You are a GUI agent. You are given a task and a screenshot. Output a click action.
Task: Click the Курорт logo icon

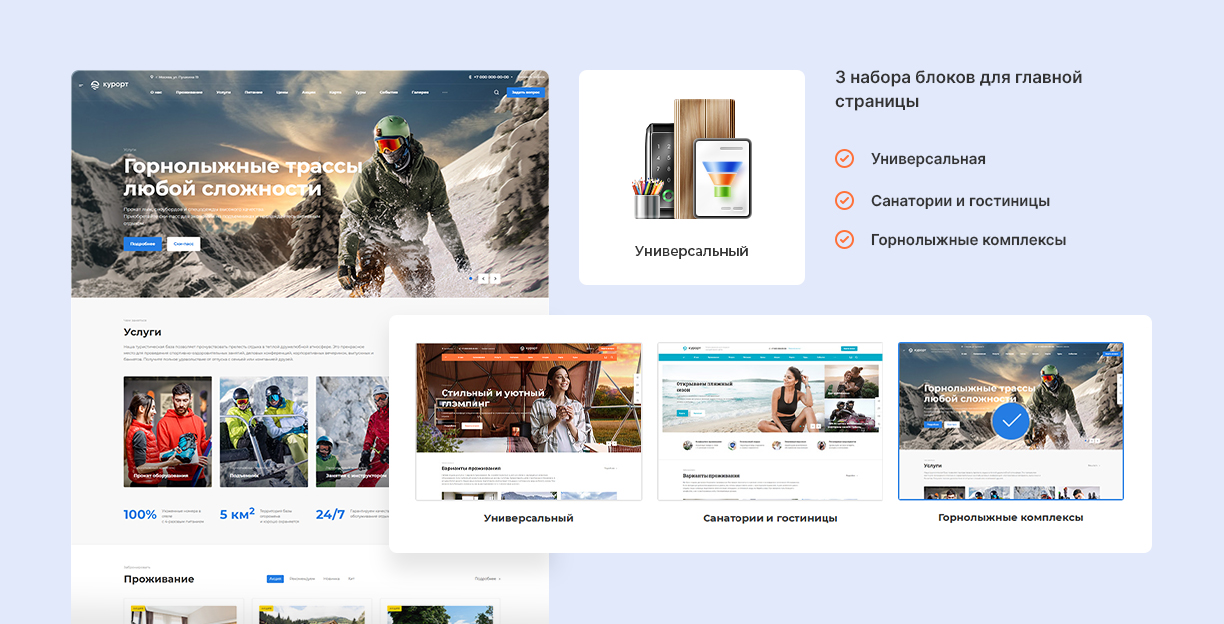tap(95, 84)
